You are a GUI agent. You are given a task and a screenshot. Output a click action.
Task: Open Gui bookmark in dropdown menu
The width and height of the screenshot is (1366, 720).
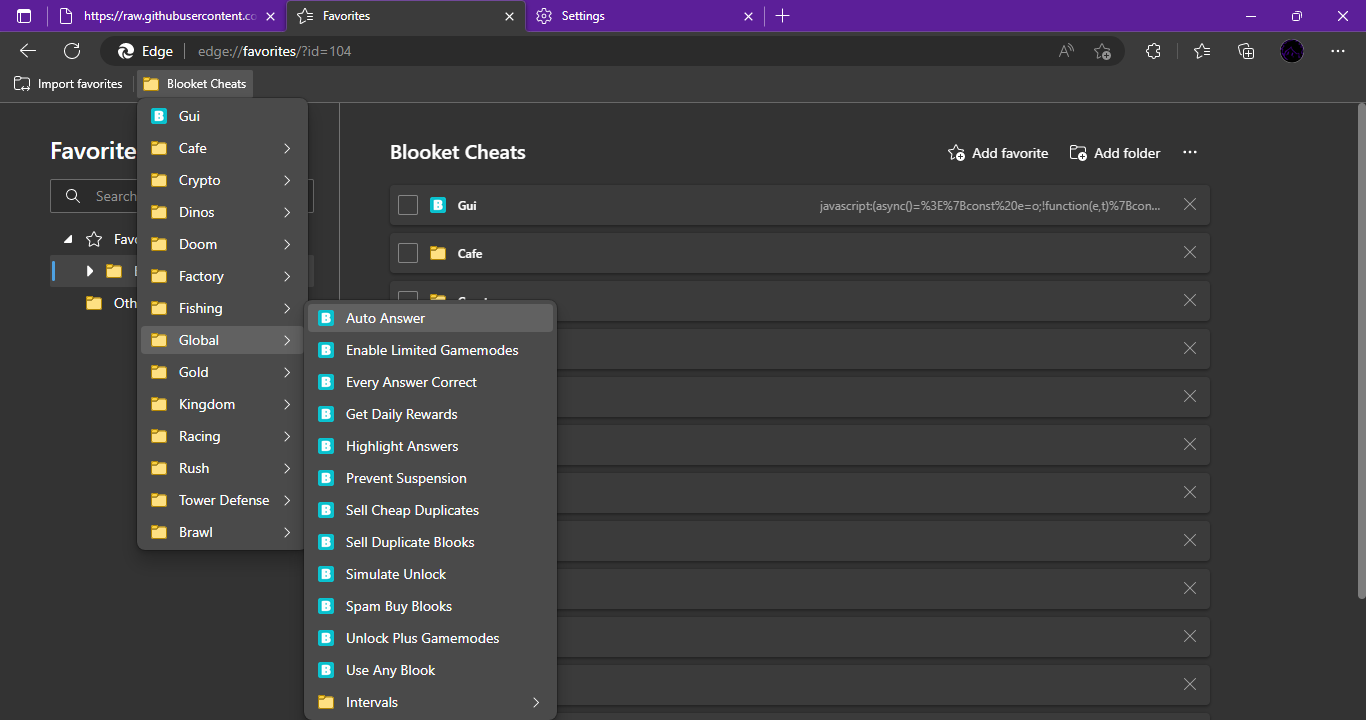coord(222,116)
